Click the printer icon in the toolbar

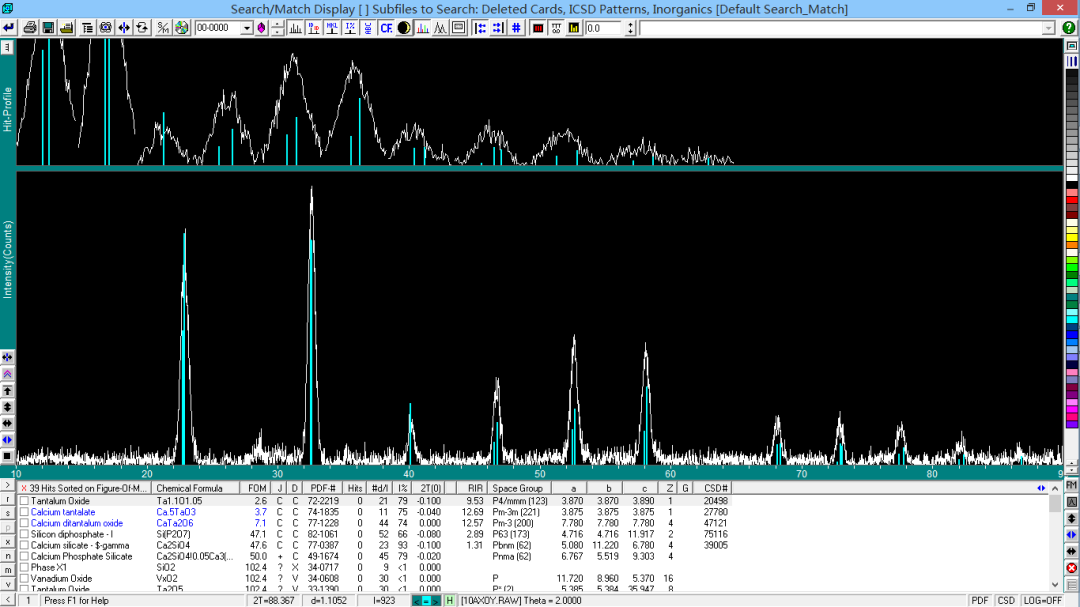tap(29, 28)
